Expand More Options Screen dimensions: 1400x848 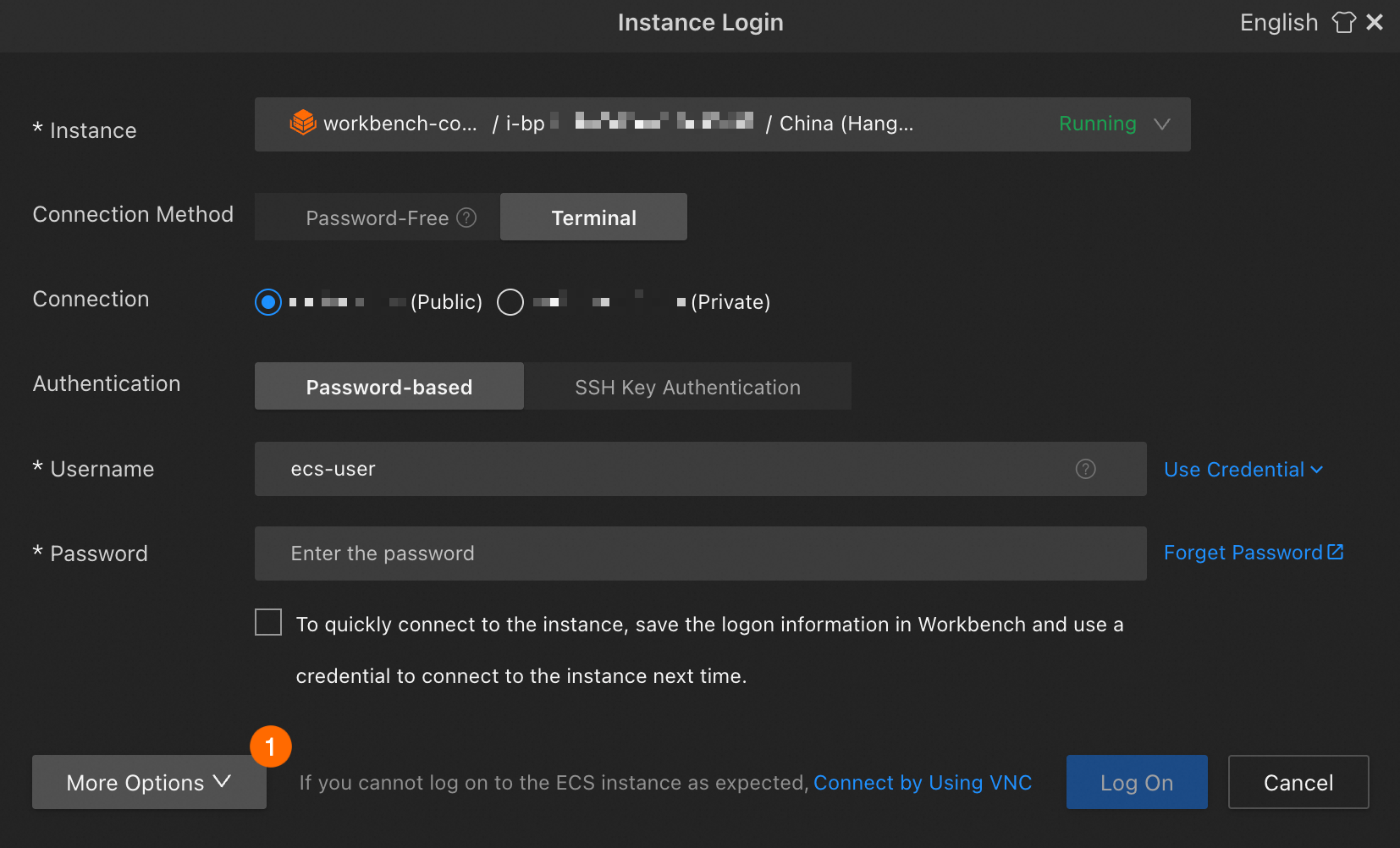coord(149,782)
